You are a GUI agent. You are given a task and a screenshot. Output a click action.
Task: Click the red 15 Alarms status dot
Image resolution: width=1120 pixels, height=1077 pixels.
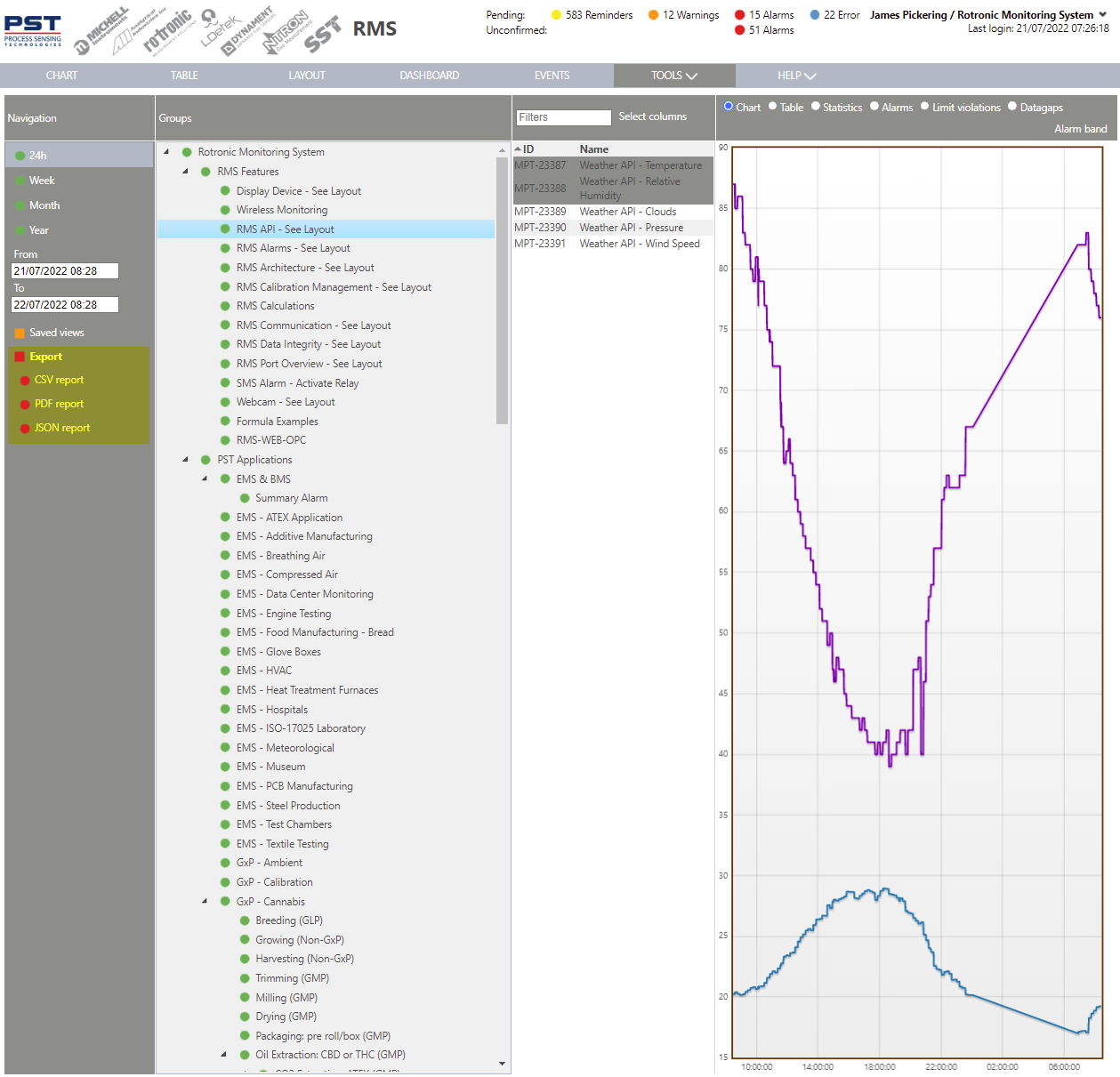[x=740, y=15]
